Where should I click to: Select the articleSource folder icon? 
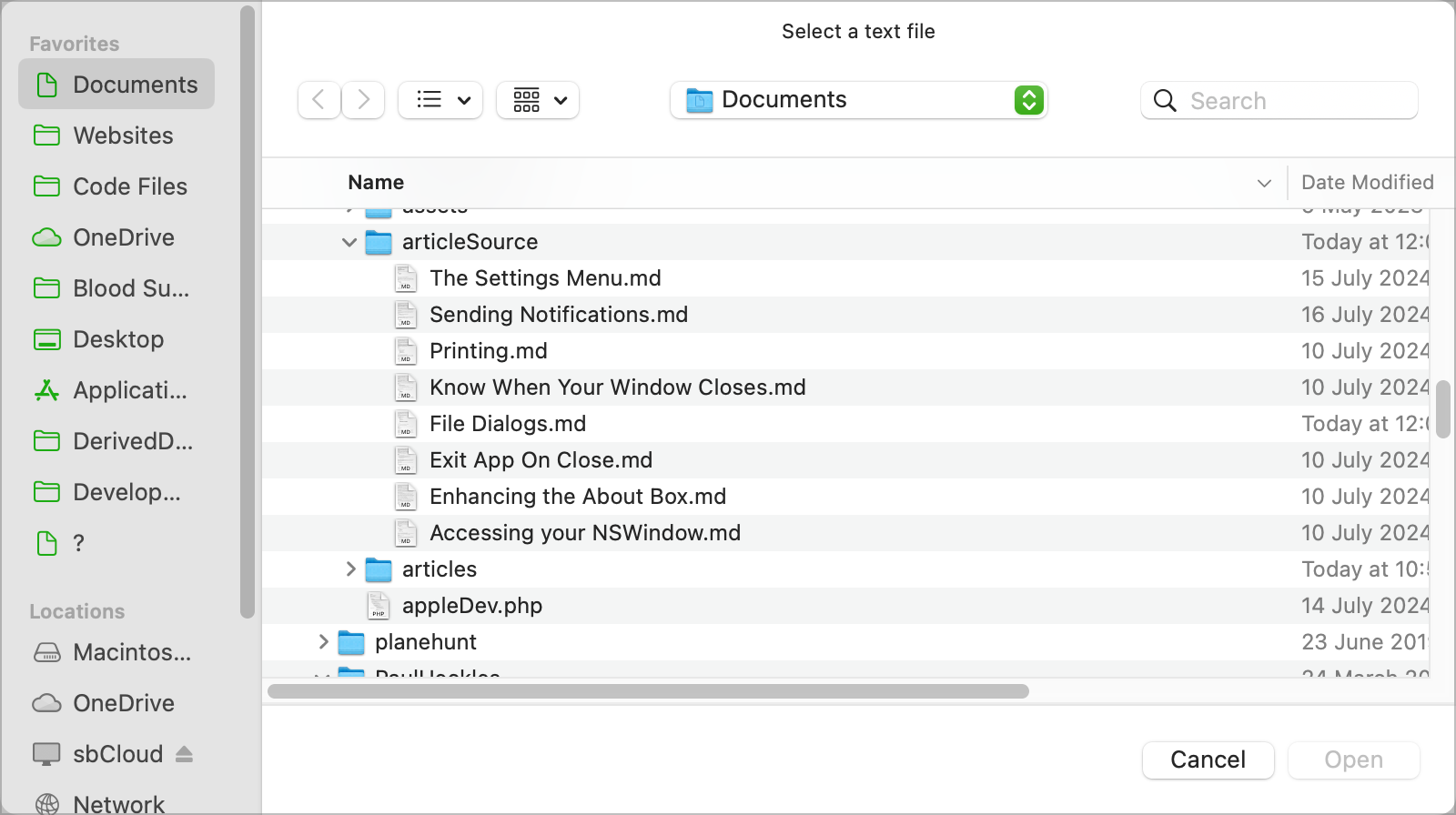(379, 242)
